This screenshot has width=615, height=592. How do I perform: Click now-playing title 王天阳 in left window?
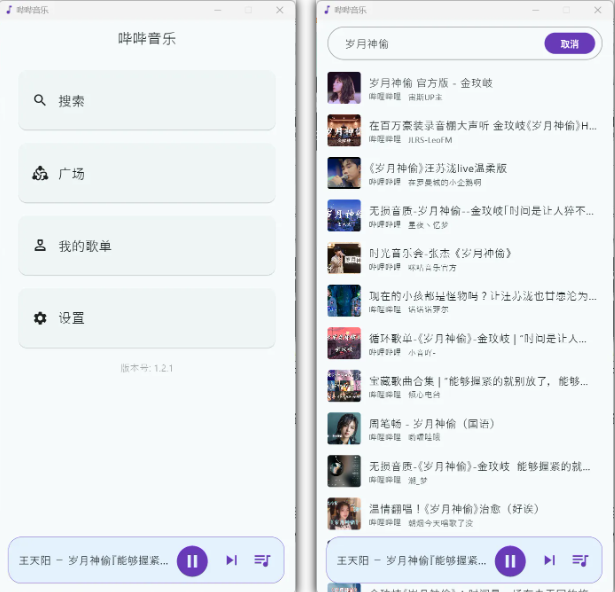coord(94,561)
